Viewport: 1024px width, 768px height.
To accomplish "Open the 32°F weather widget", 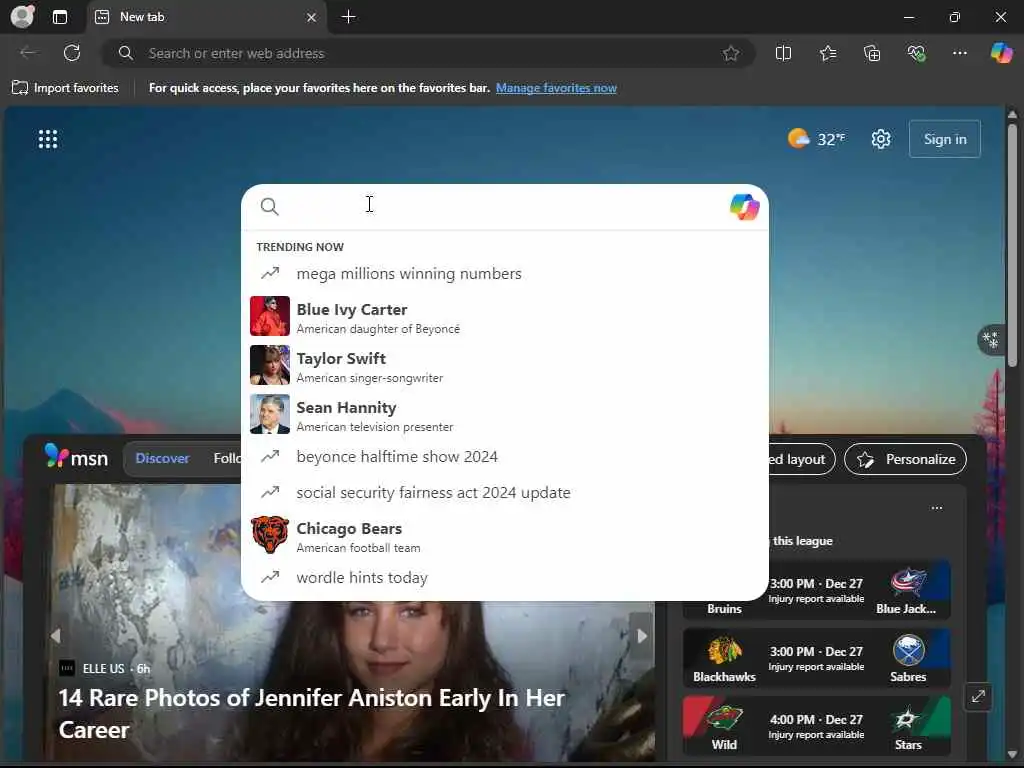I will 816,139.
